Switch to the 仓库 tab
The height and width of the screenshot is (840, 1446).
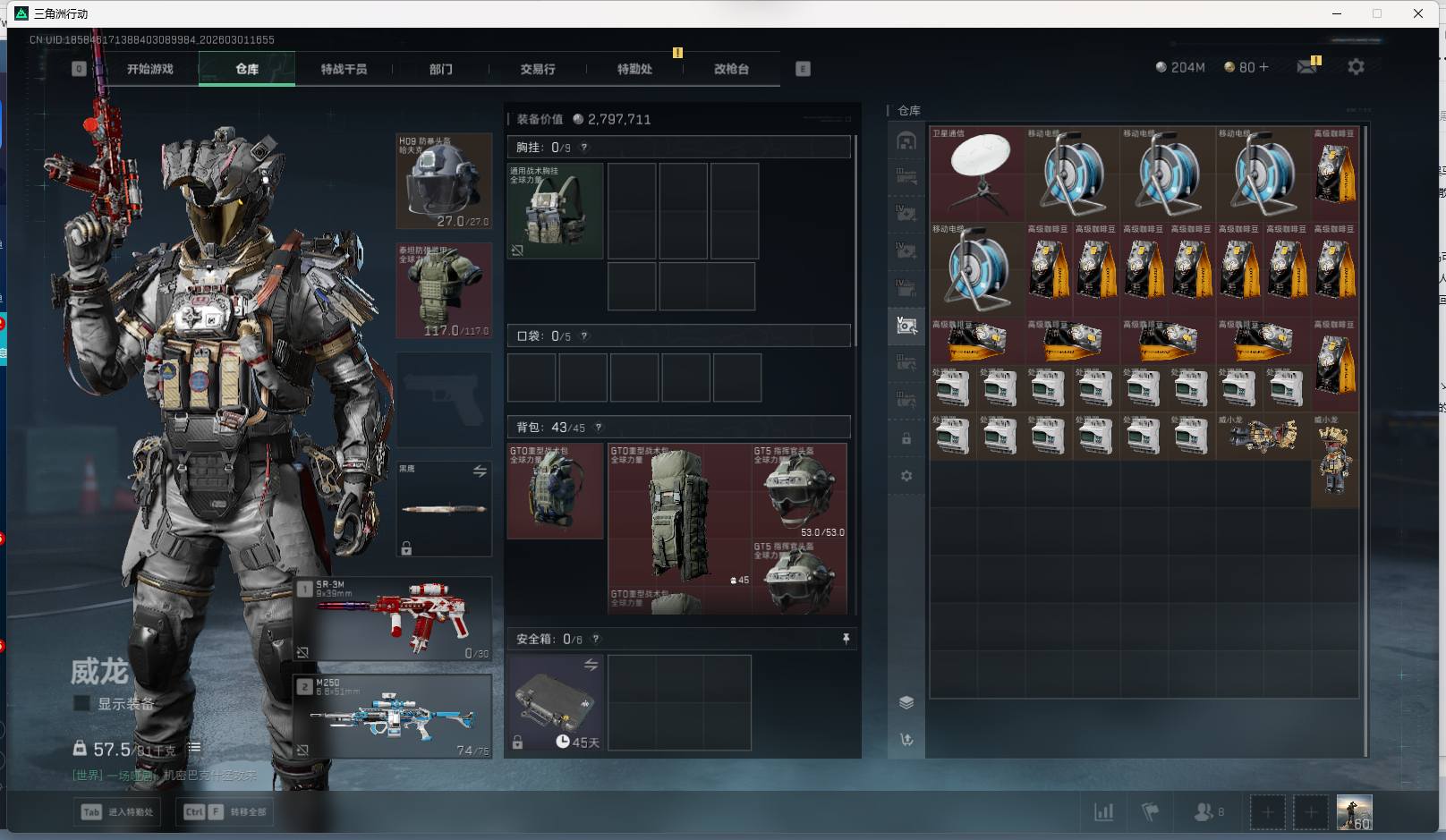click(x=247, y=69)
